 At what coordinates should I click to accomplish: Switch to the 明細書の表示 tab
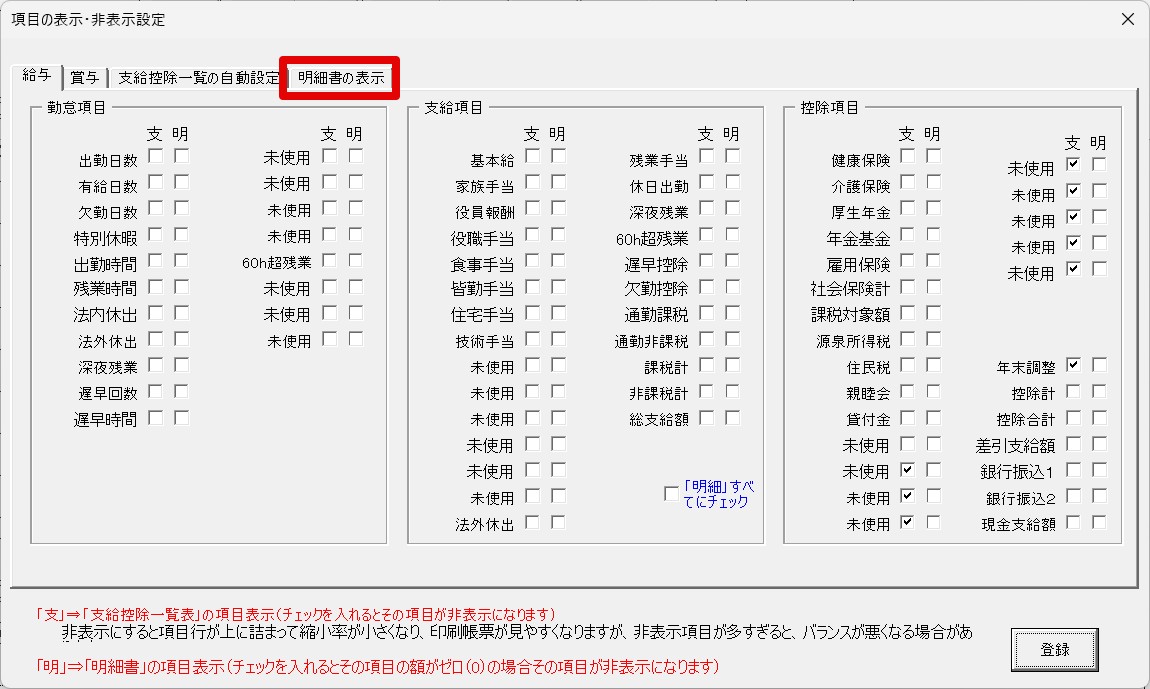click(x=340, y=78)
